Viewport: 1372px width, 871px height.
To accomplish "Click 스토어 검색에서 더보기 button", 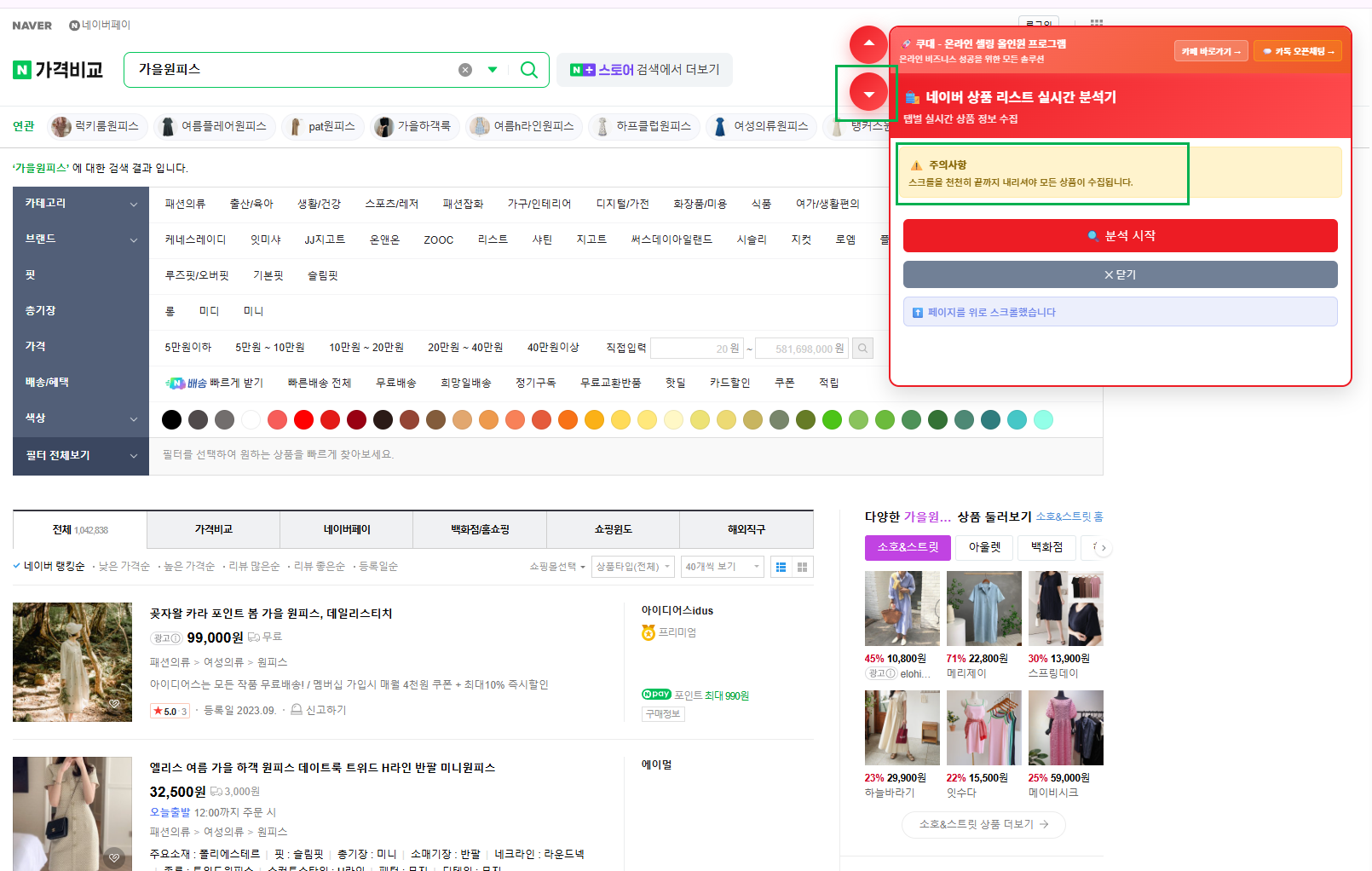I will click(645, 70).
